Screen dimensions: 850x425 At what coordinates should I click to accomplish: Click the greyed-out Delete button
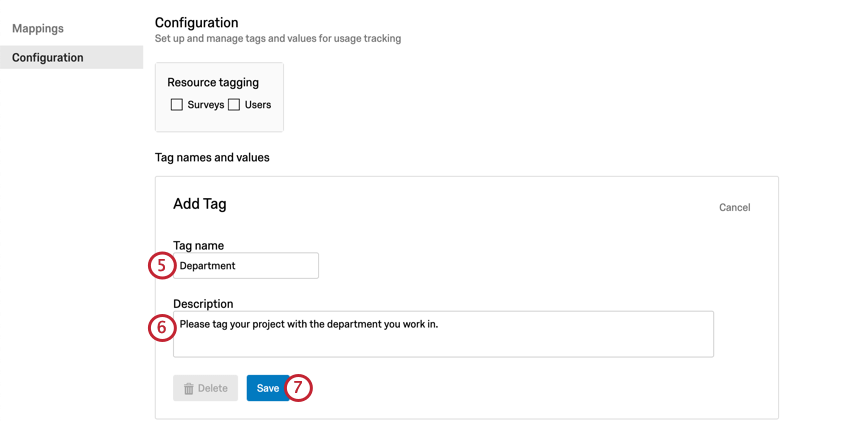pyautogui.click(x=205, y=388)
